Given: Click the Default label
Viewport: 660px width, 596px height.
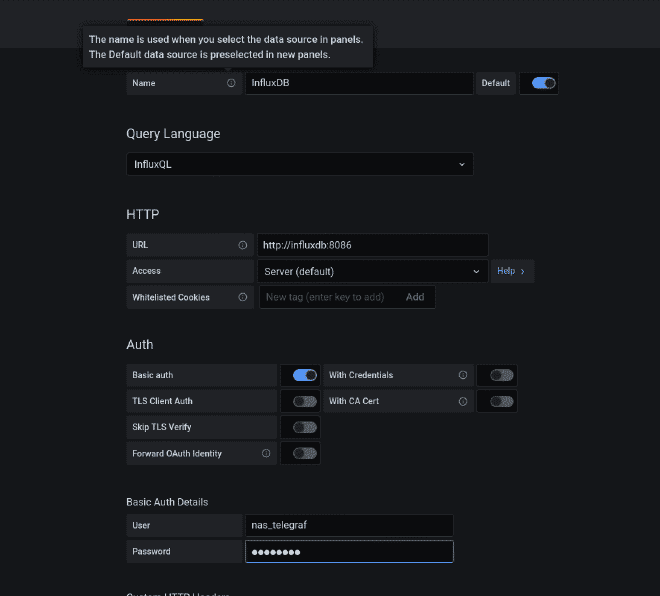Looking at the screenshot, I should pos(495,83).
